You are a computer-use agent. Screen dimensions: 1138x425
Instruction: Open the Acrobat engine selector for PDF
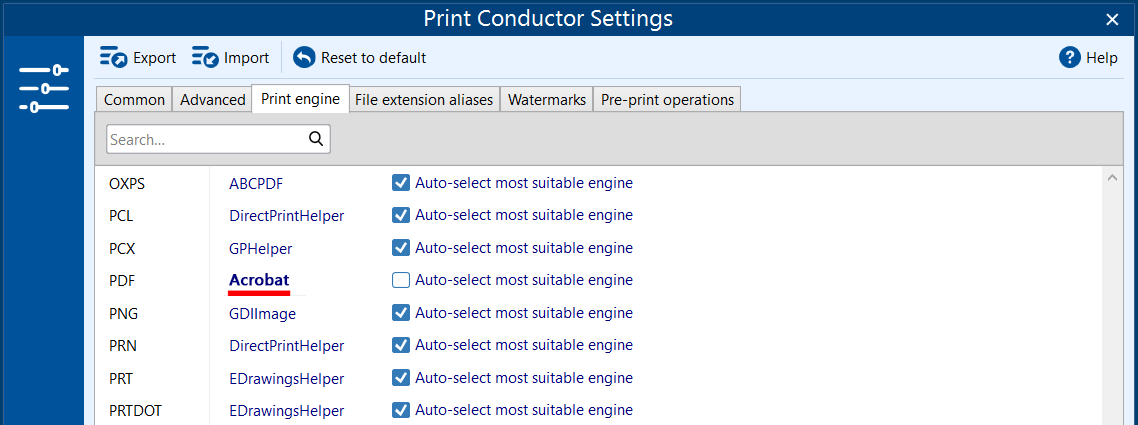click(259, 280)
